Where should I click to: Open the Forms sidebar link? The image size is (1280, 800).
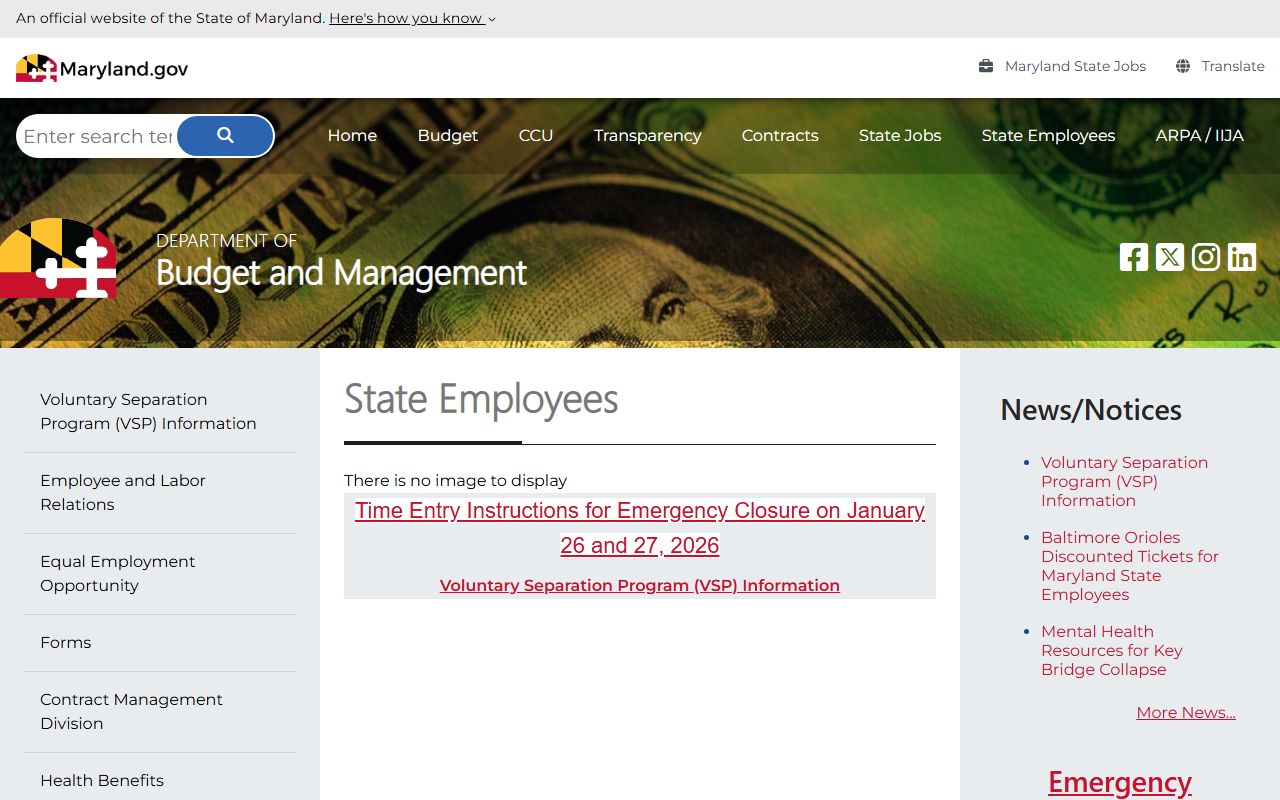[x=160, y=642]
